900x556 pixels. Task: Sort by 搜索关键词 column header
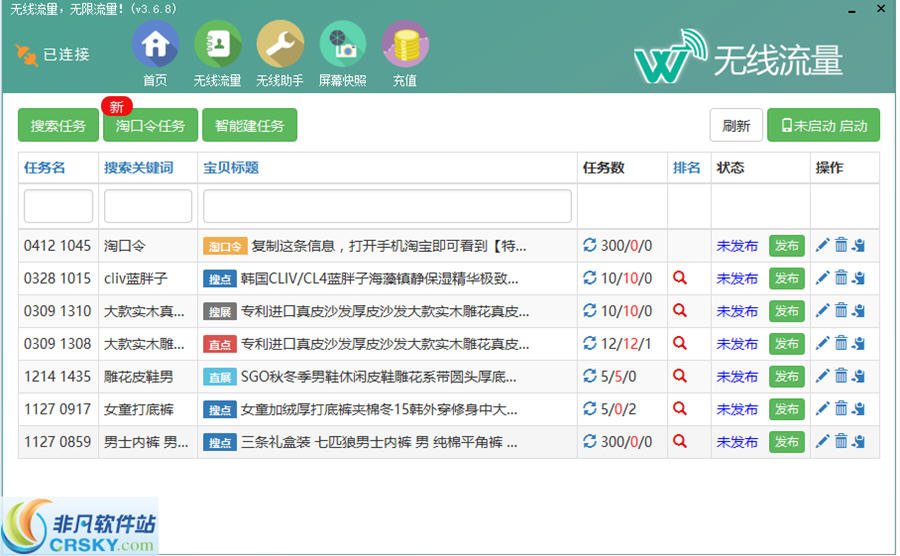pyautogui.click(x=138, y=168)
